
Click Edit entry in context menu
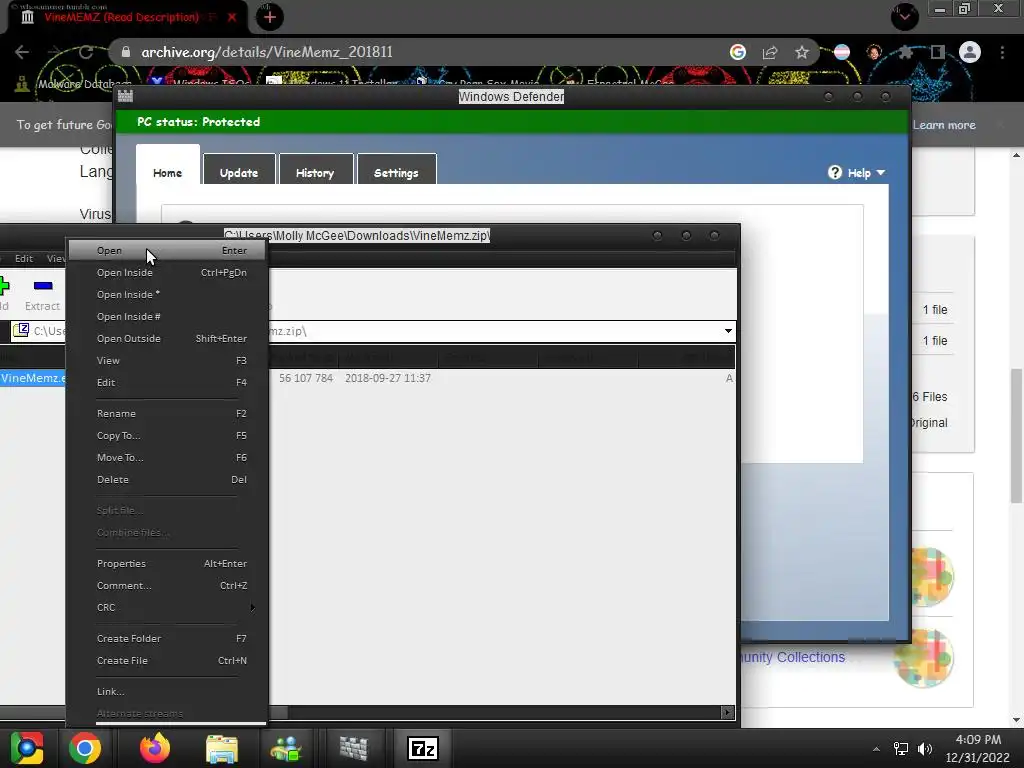pyautogui.click(x=167, y=383)
